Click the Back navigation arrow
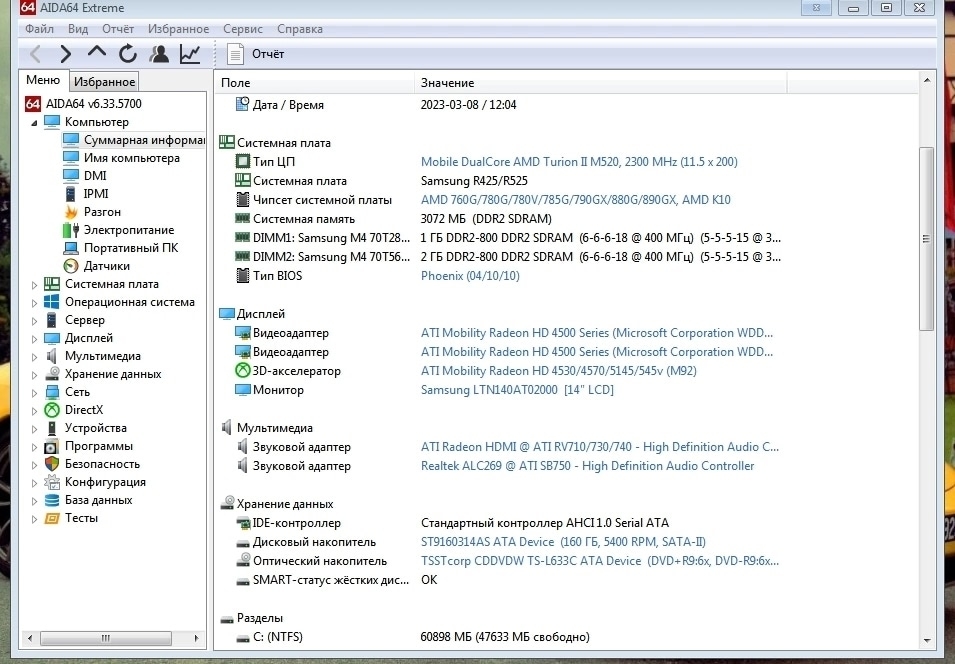Image resolution: width=955 pixels, height=664 pixels. click(x=36, y=54)
